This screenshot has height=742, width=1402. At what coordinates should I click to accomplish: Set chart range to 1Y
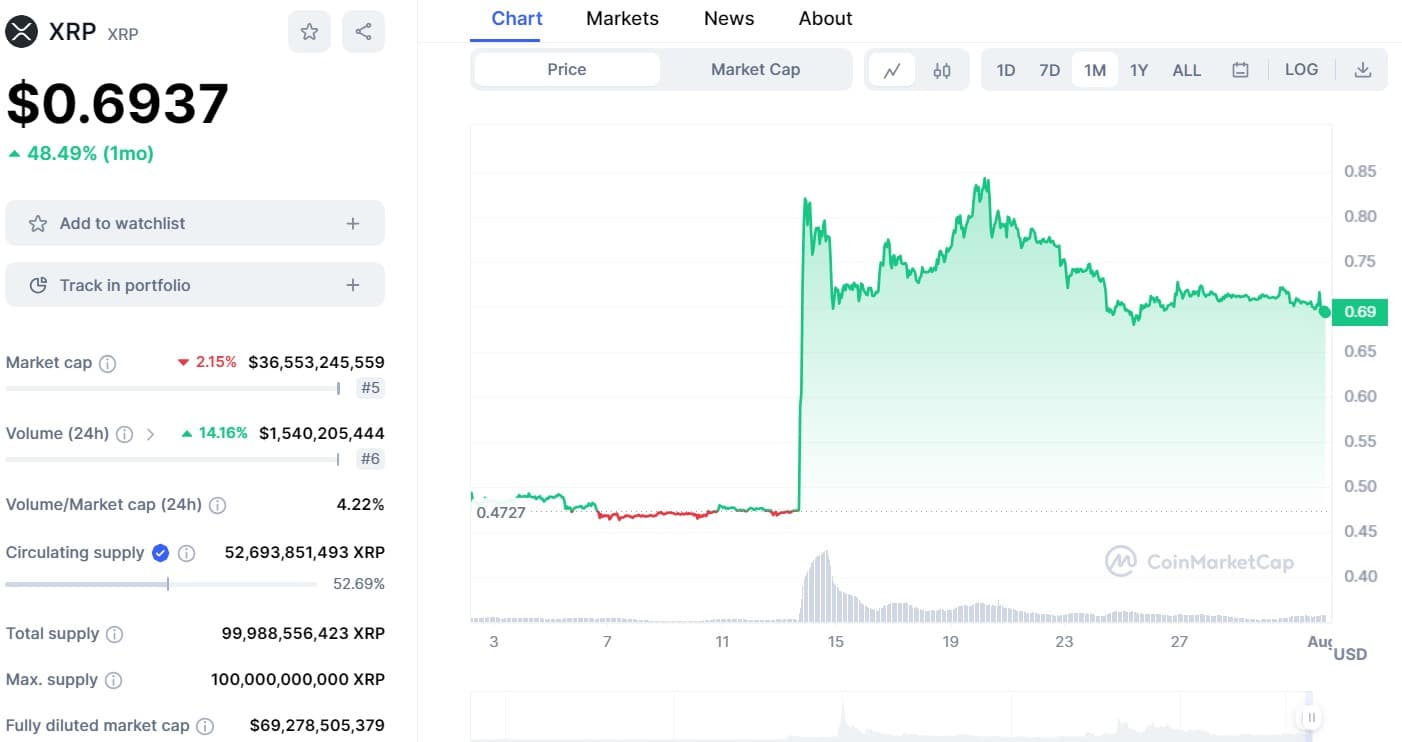(x=1139, y=70)
